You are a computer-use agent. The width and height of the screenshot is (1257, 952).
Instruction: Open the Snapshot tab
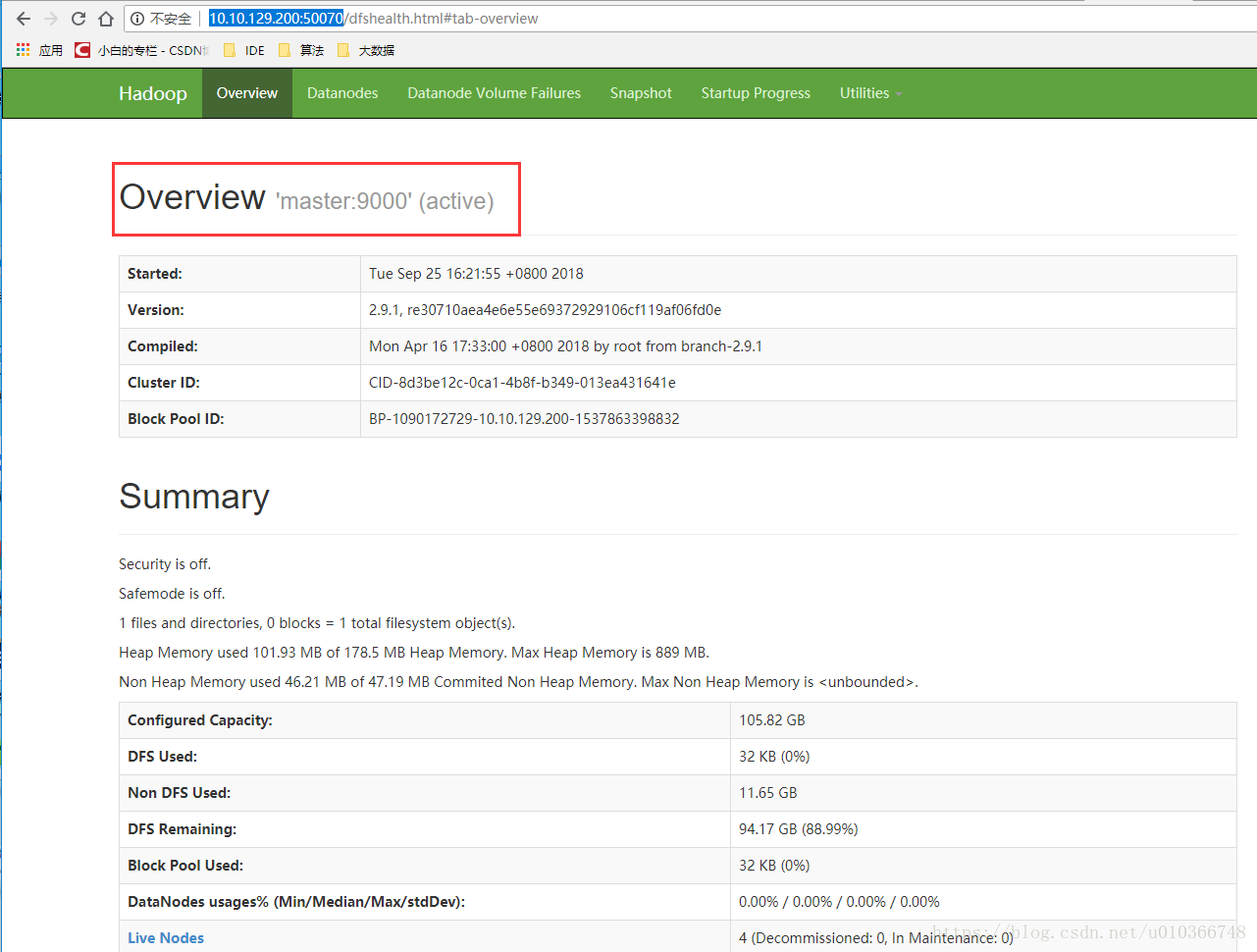point(641,93)
